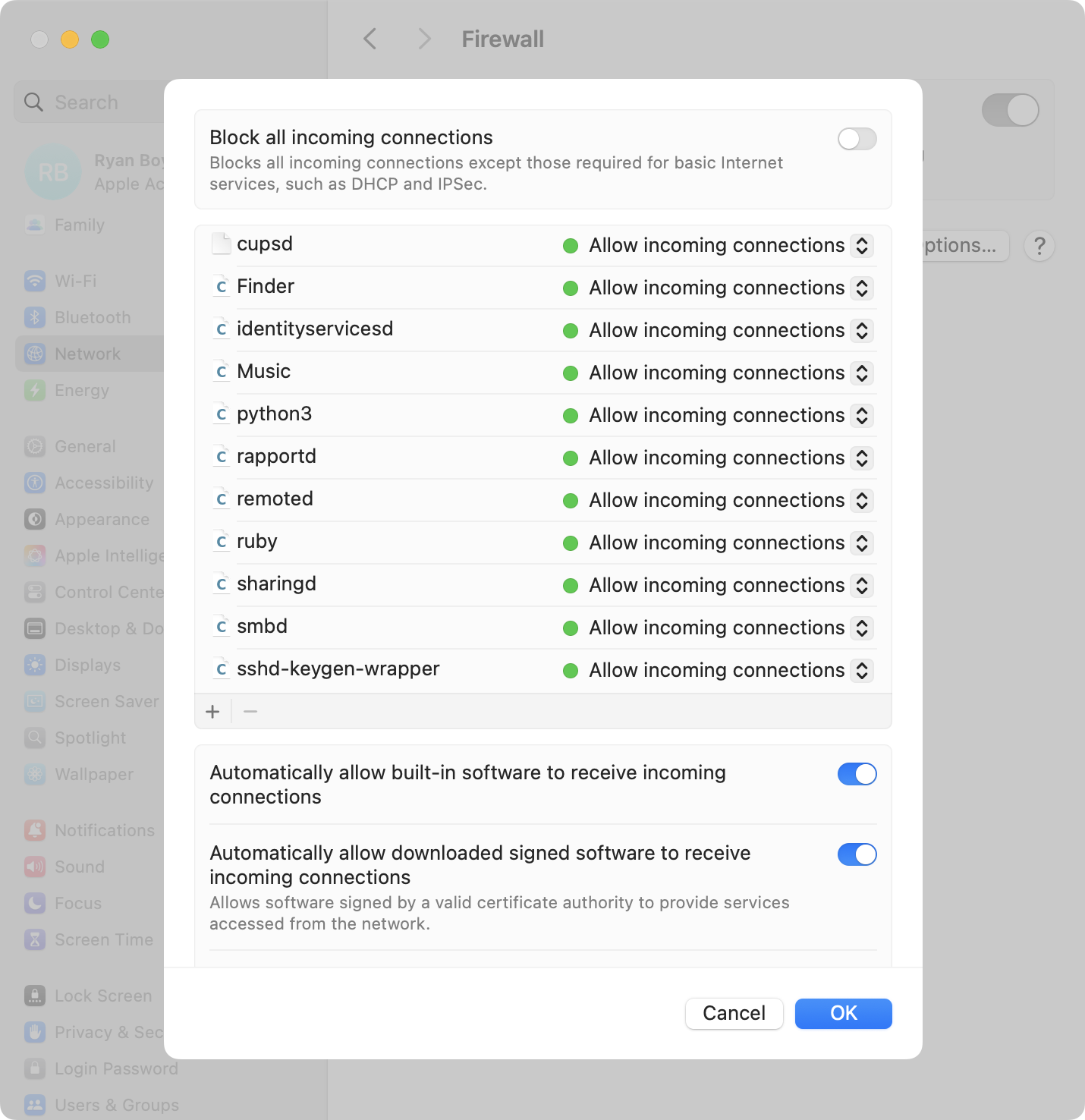The height and width of the screenshot is (1120, 1085).
Task: Click the plus icon to add an app
Action: click(x=212, y=711)
